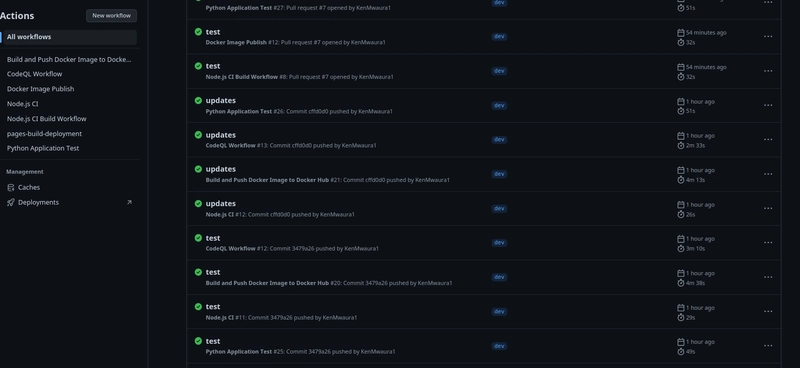
Task: Open Deployments external link arrow
Action: (x=129, y=203)
